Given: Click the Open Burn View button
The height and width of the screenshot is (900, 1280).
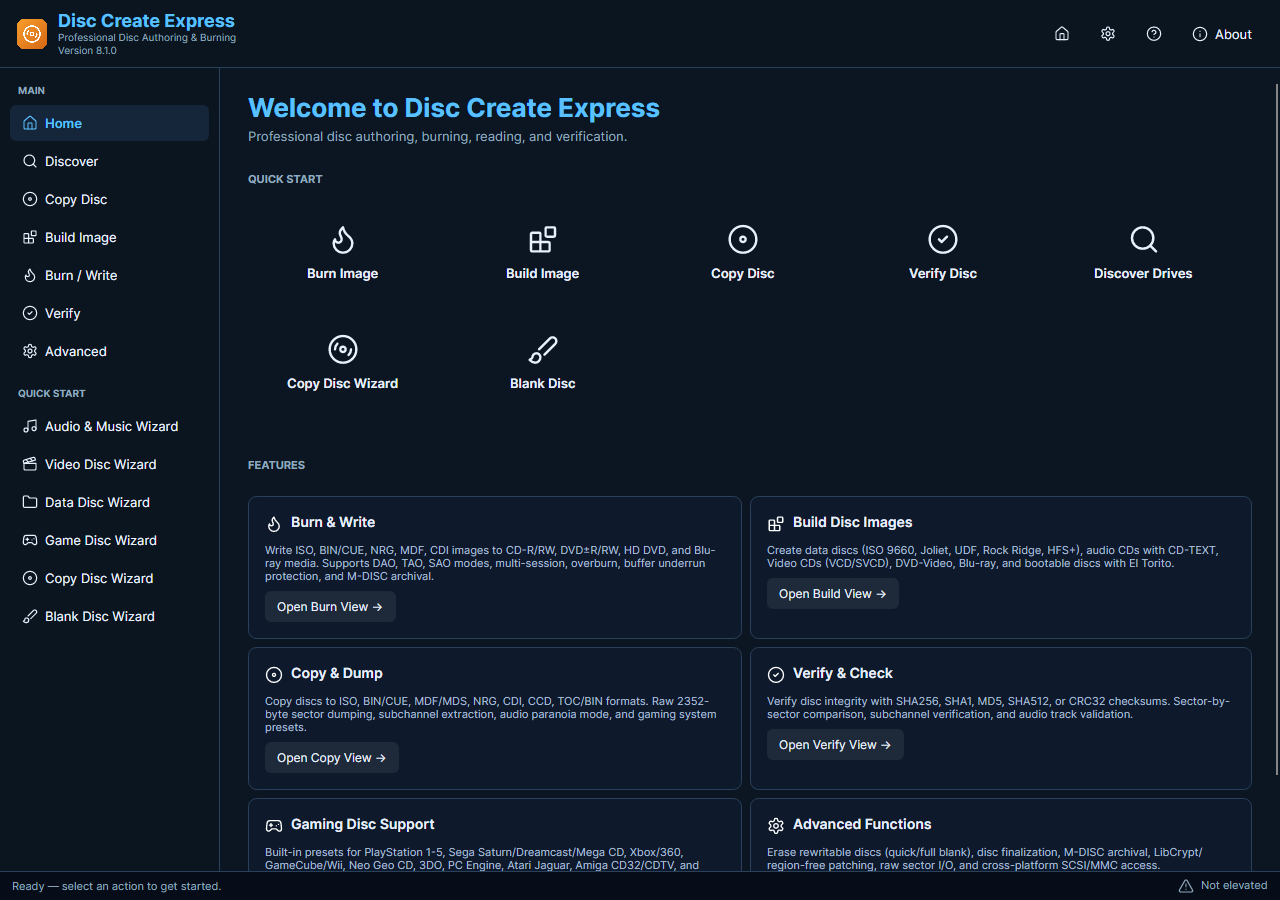Looking at the screenshot, I should (x=330, y=607).
